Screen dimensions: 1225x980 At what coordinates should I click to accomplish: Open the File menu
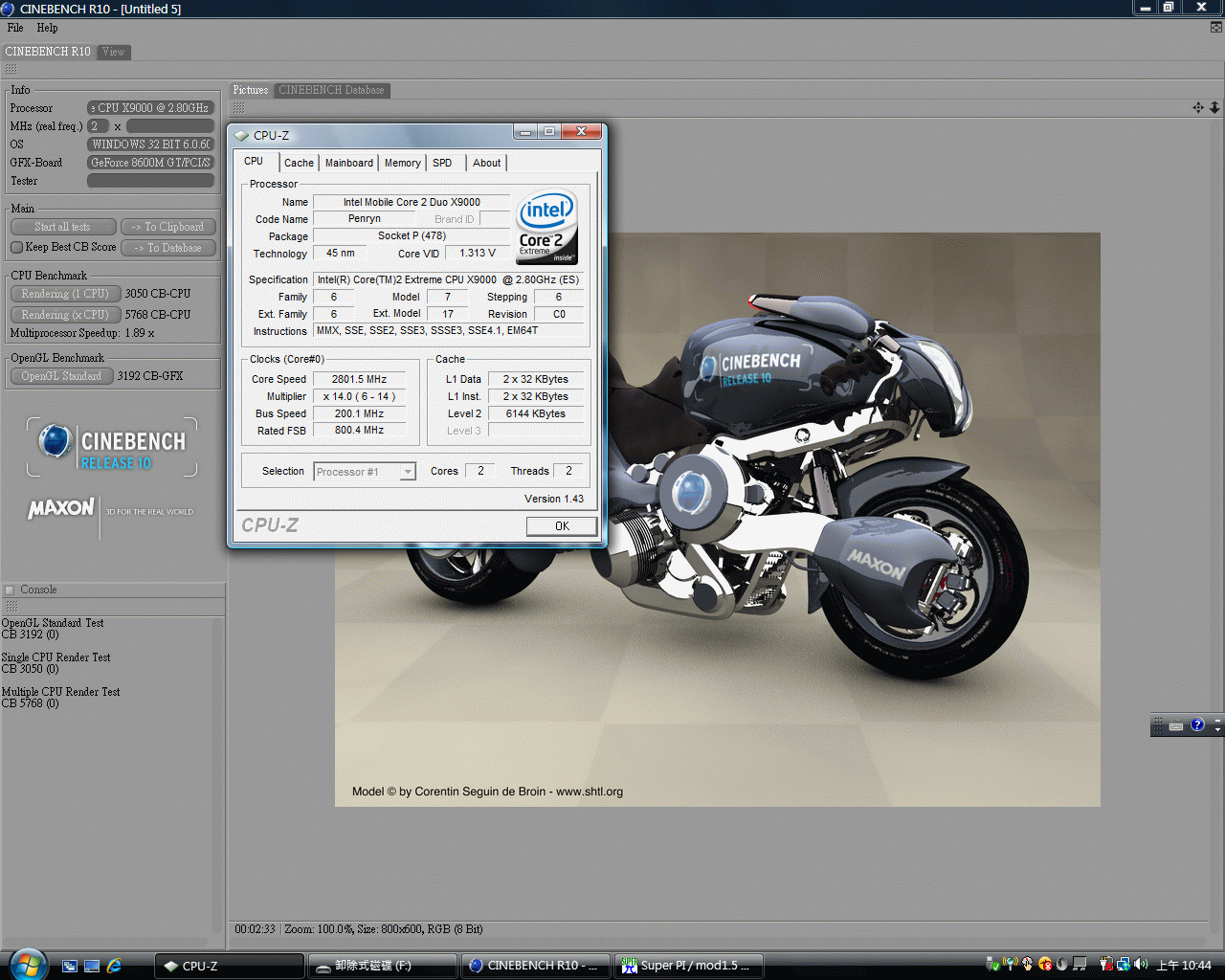(15, 28)
